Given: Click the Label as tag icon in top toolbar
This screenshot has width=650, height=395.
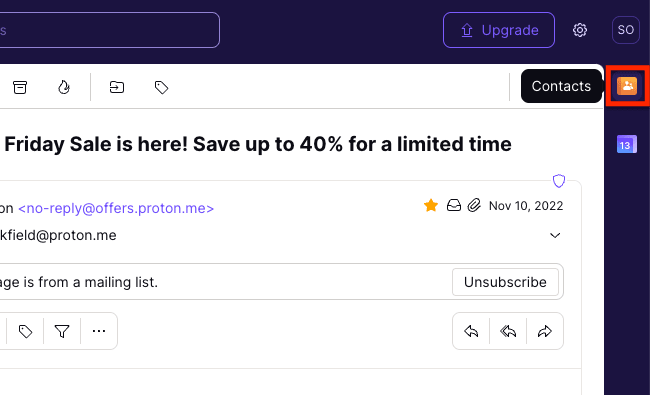Looking at the screenshot, I should tap(161, 87).
